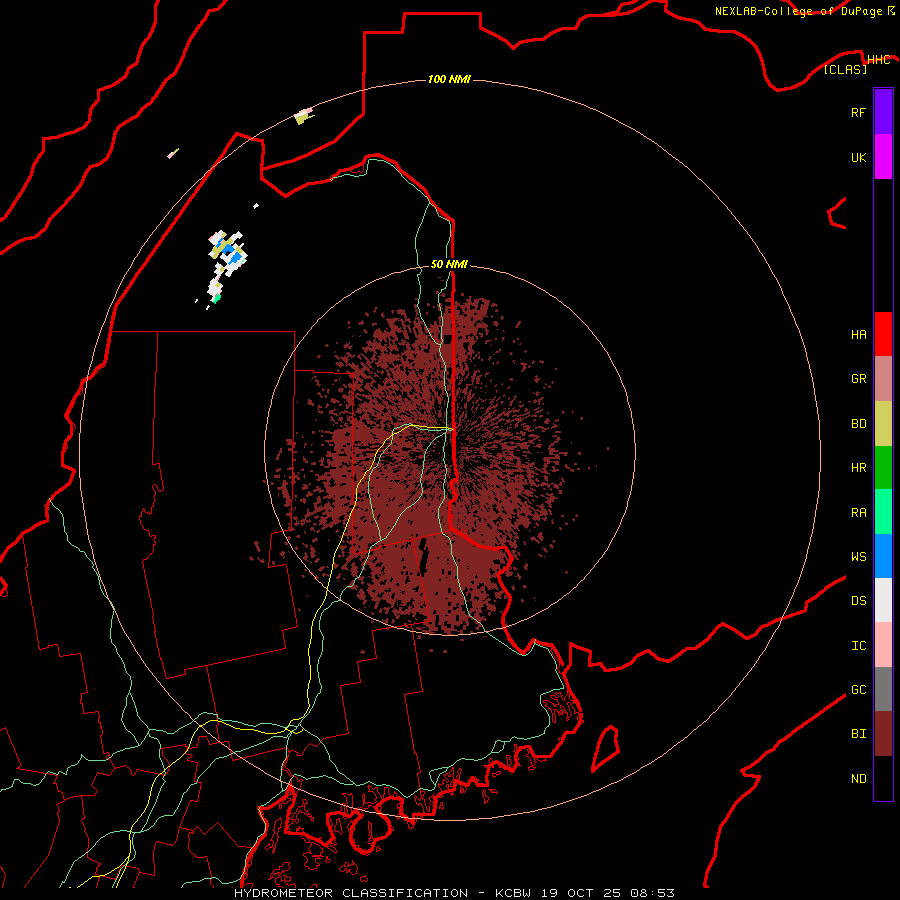Click the GC legend label

click(859, 690)
